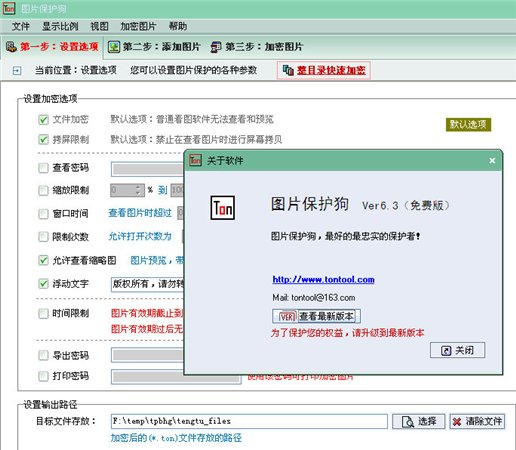Click the 查看图片时超过 label

tap(140, 213)
